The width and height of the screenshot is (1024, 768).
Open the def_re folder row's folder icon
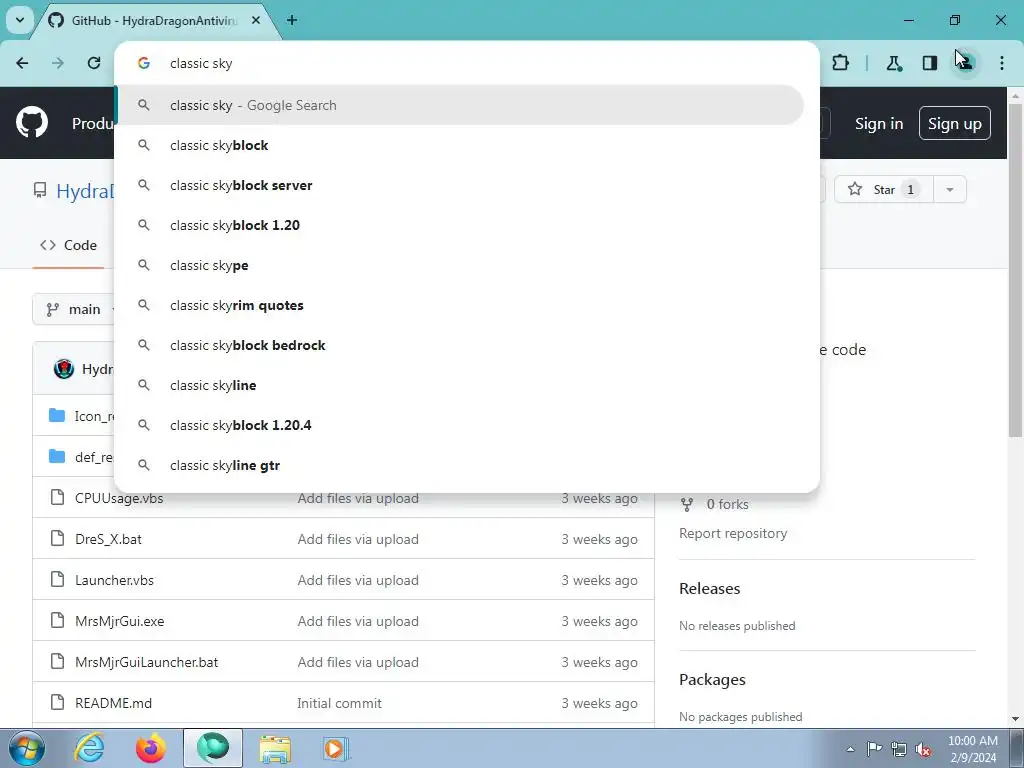[x=57, y=456]
